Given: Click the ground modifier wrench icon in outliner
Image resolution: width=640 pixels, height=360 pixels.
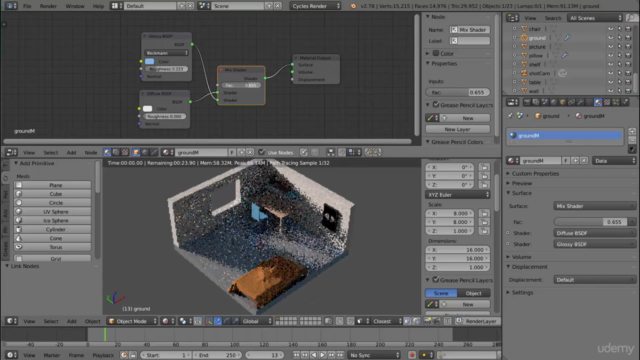Looking at the screenshot, I should point(567,38).
